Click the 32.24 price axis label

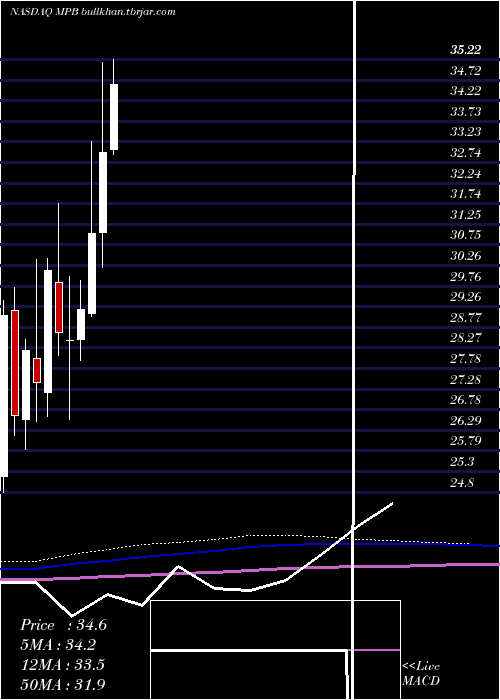465,173
